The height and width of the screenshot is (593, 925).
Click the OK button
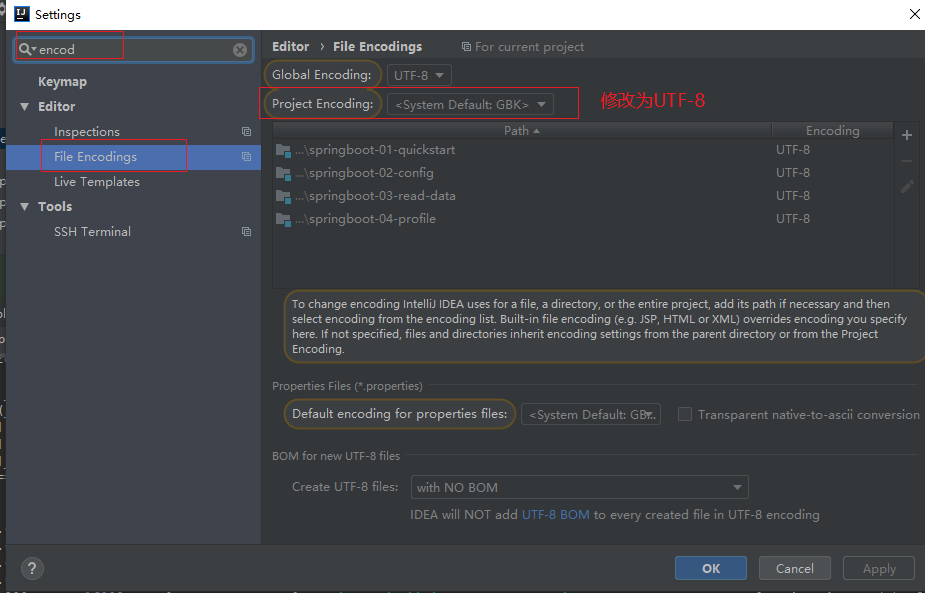[x=710, y=568]
